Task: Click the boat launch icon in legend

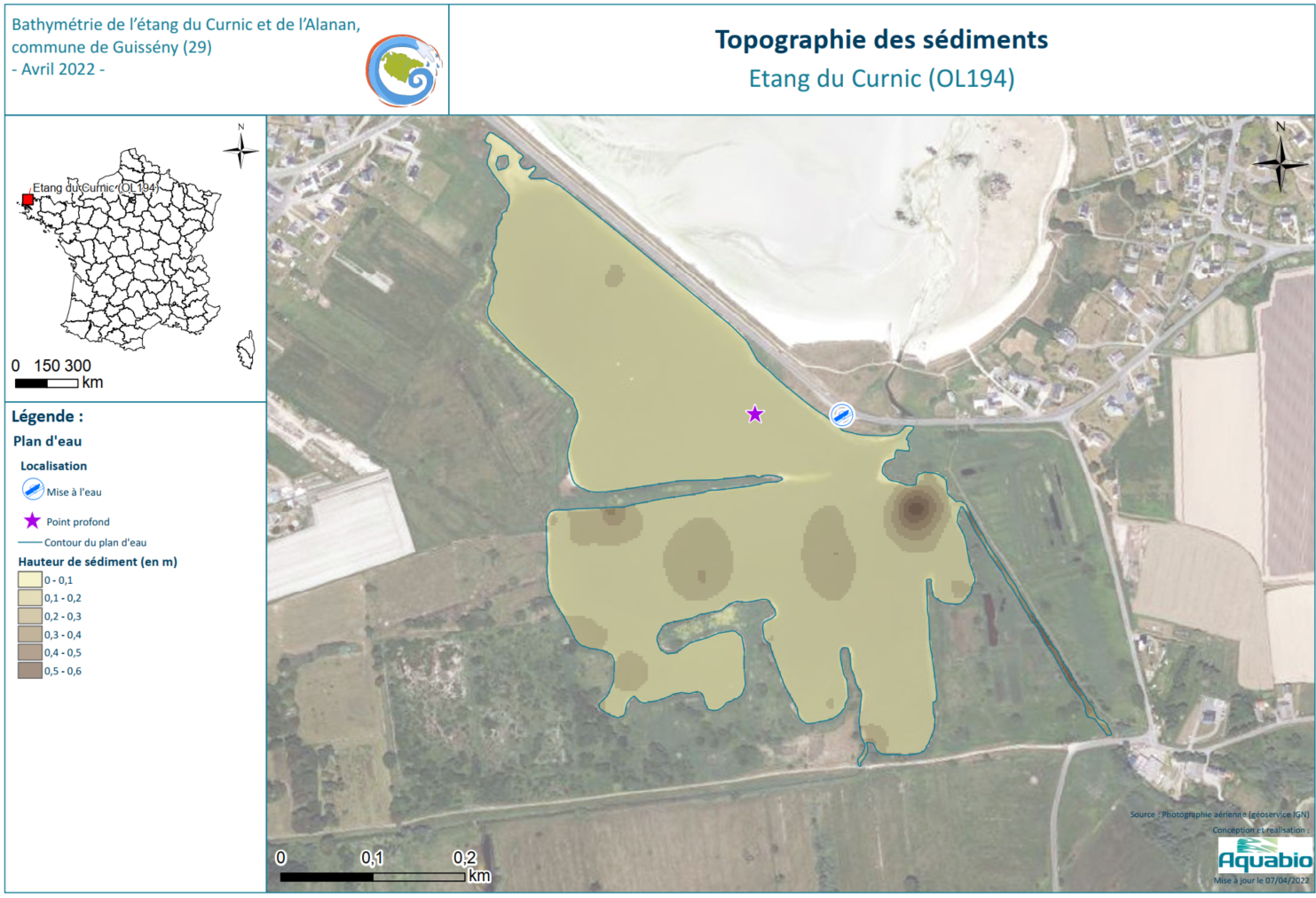Action: pos(33,489)
